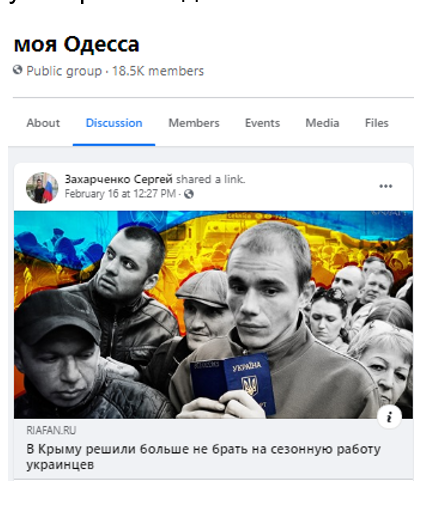Open the Media tab
Viewport: 423px width, 518px height.
[x=322, y=123]
